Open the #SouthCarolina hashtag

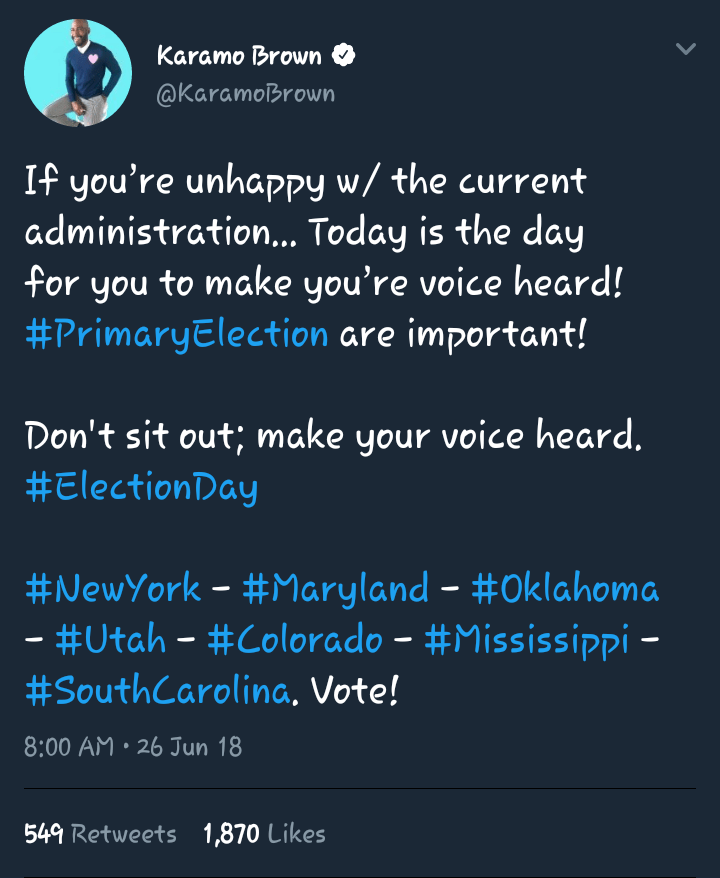pyautogui.click(x=158, y=691)
